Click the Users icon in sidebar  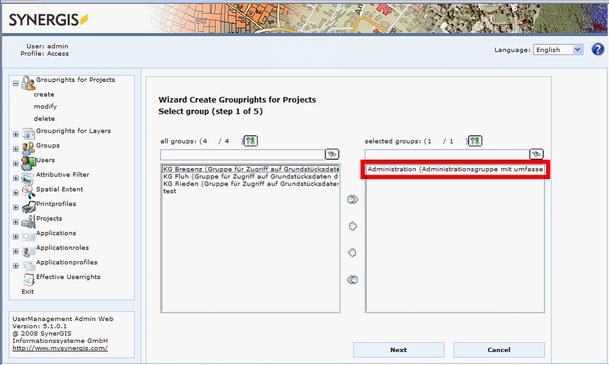click(28, 163)
